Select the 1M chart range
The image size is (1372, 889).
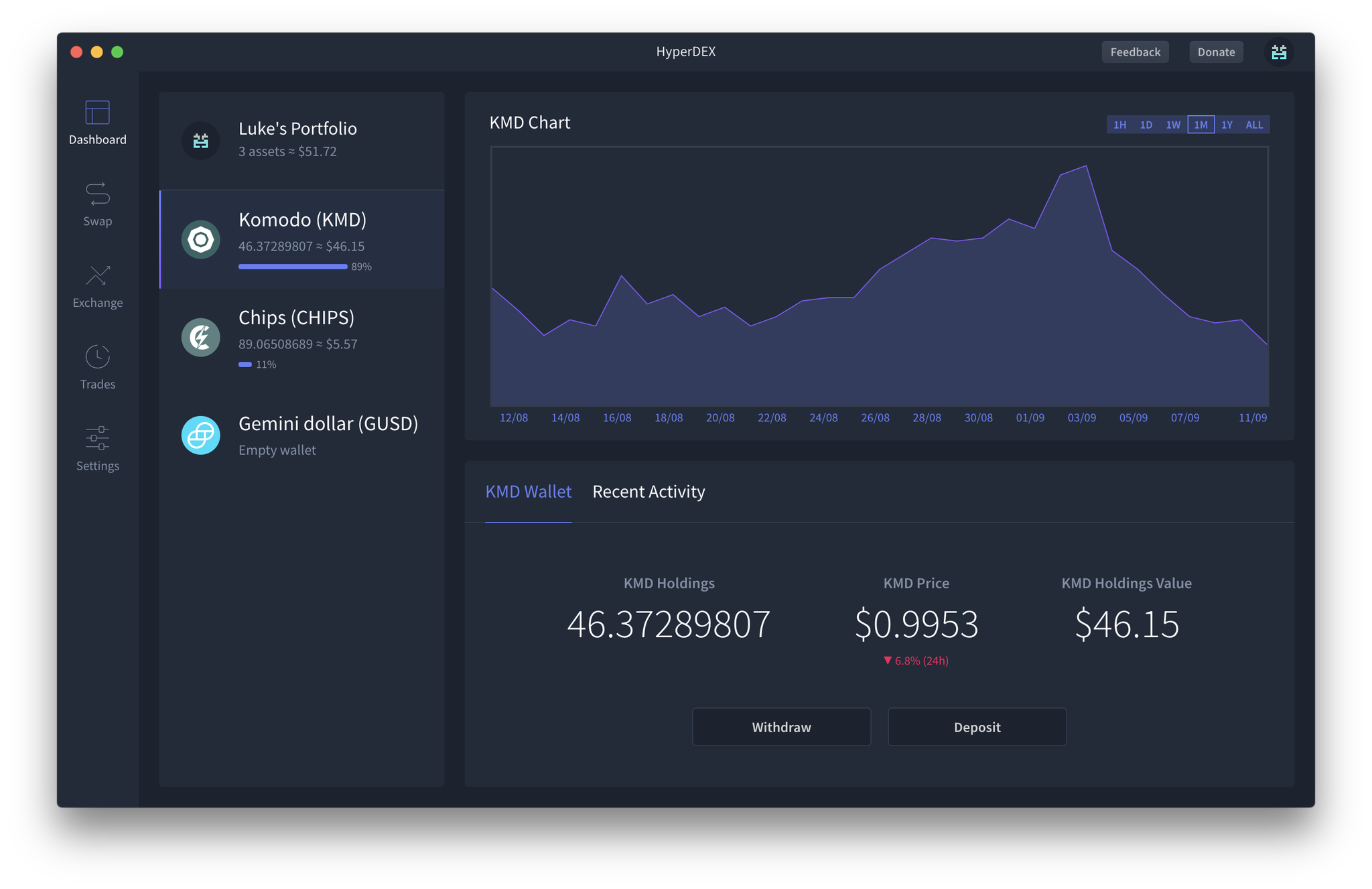(1200, 125)
